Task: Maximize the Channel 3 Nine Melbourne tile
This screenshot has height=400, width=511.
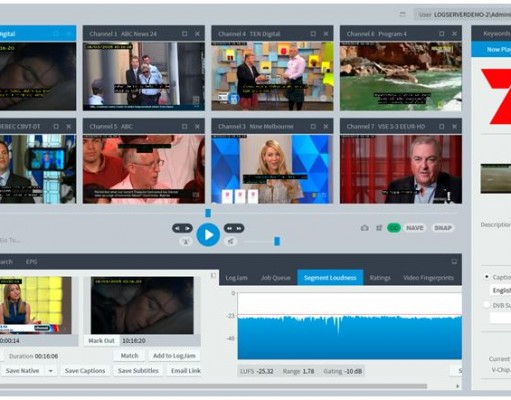Action: click(313, 126)
